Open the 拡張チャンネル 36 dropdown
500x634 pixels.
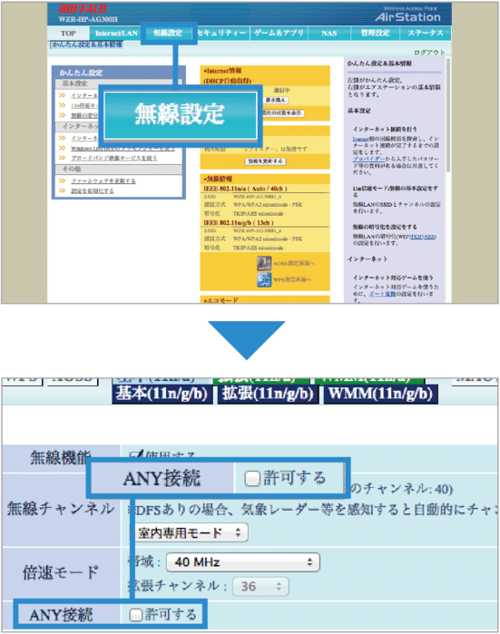pos(261,586)
